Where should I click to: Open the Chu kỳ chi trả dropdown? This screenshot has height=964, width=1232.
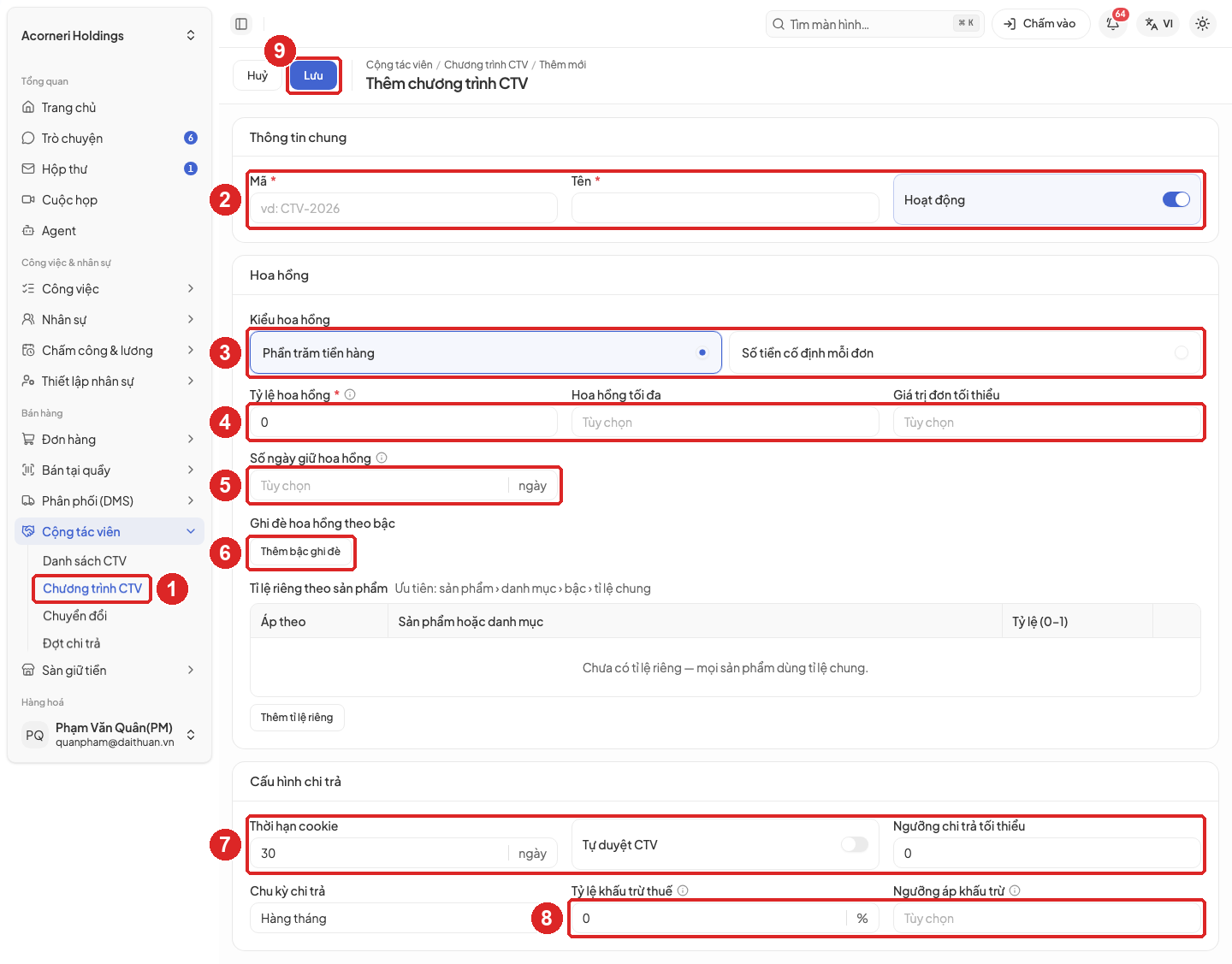(x=403, y=918)
